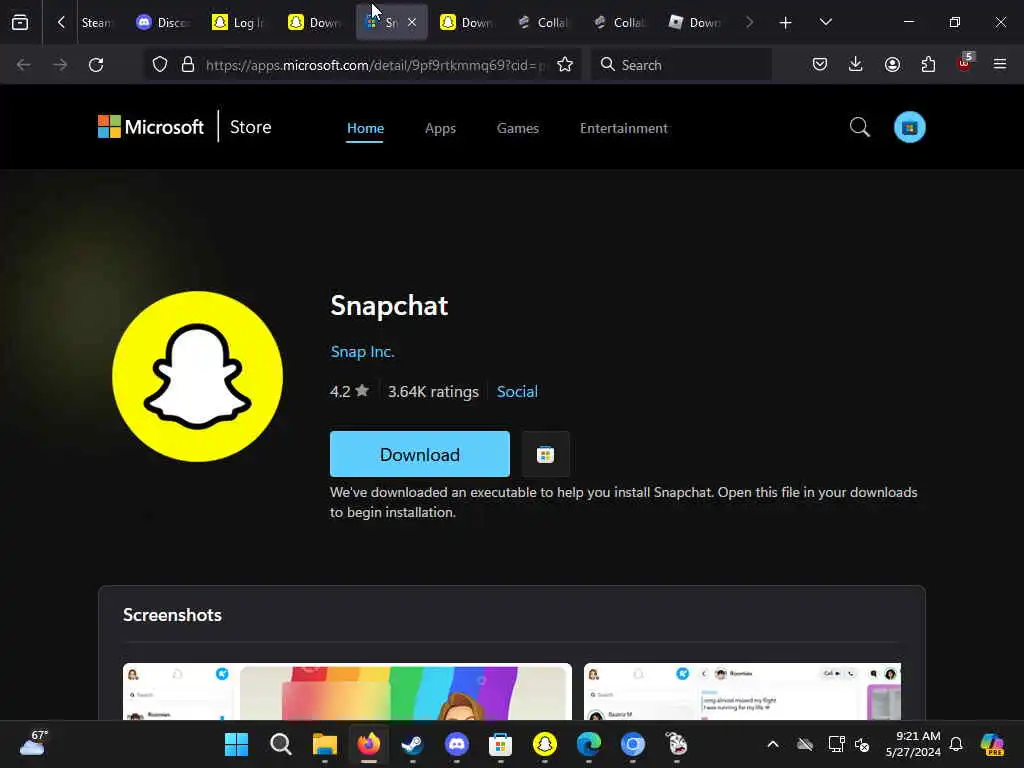Open the notification bell in taskbar

point(956,744)
